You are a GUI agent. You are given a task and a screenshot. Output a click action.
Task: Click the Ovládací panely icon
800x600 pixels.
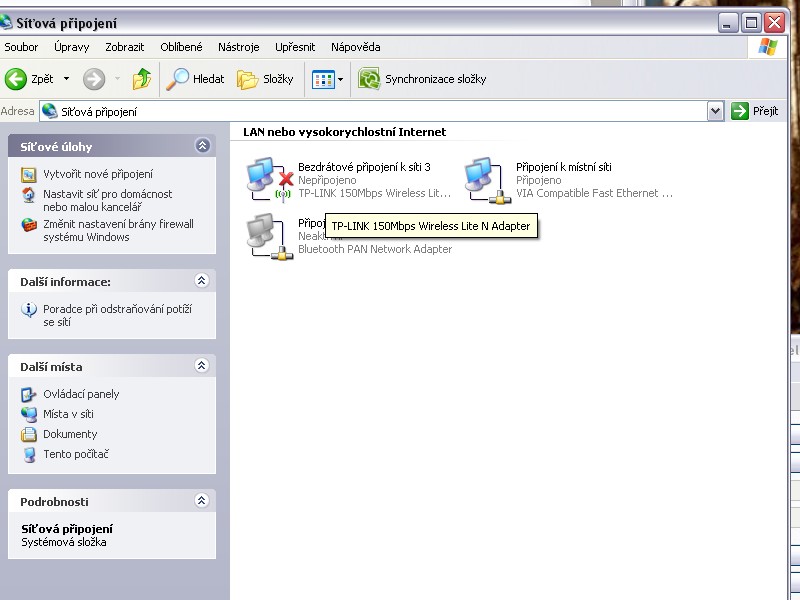(29, 394)
